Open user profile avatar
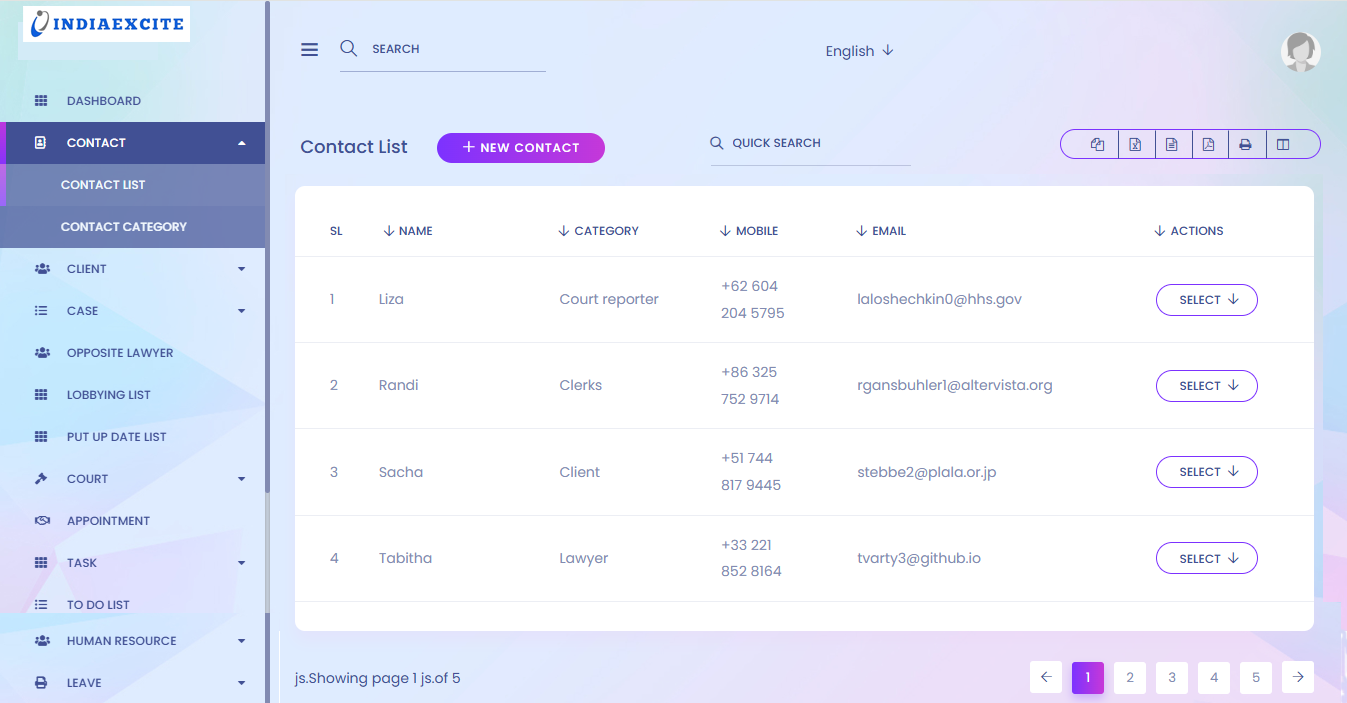 (x=1300, y=52)
